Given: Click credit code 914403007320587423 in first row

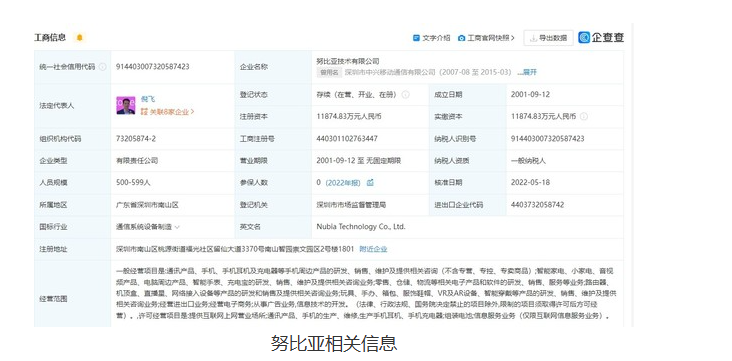Looking at the screenshot, I should click(153, 67).
